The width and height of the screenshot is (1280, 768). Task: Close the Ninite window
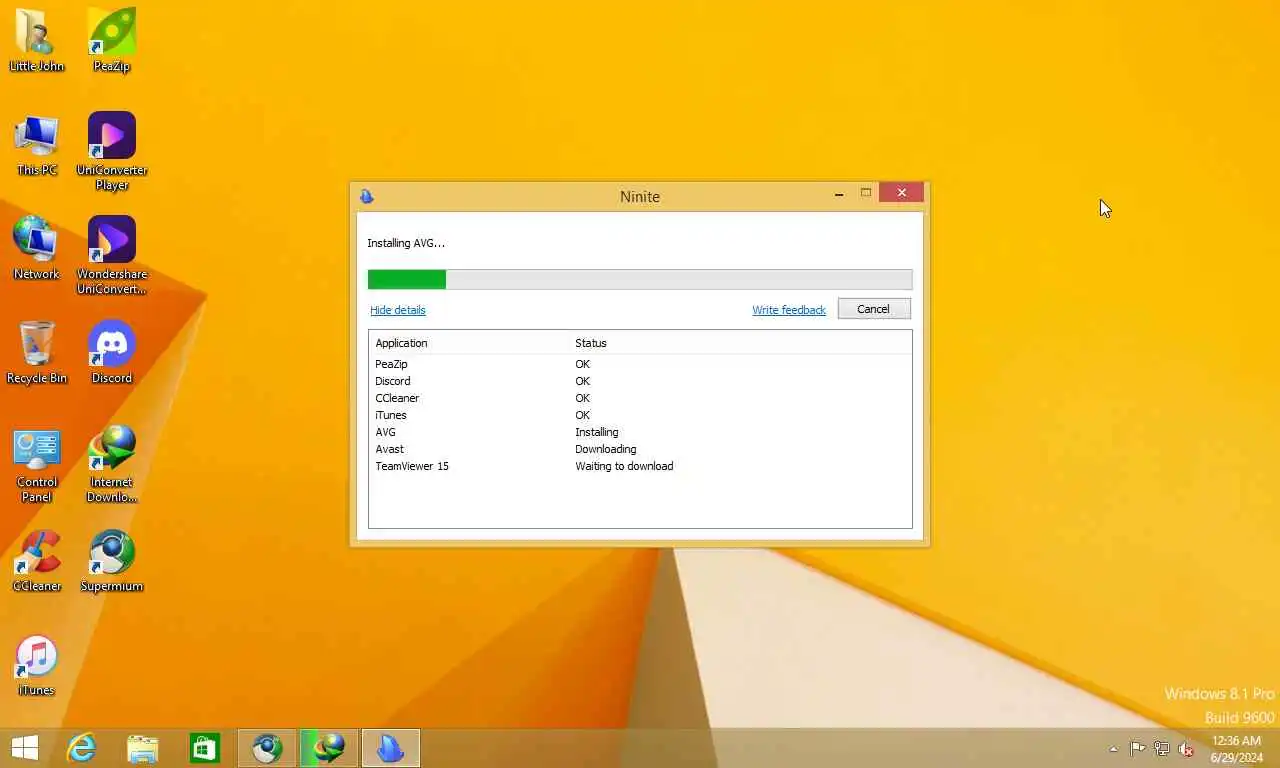point(902,193)
